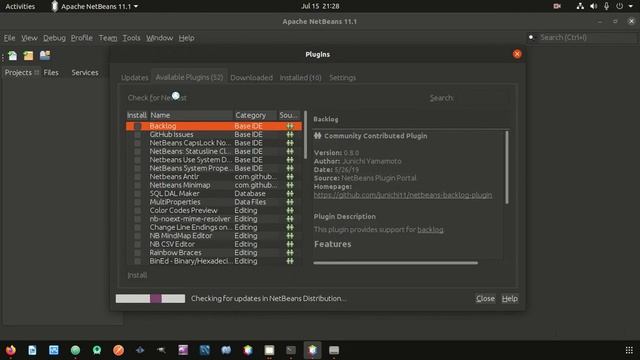This screenshot has height=360, width=640.
Task: Open the Debug menu
Action: coord(54,38)
